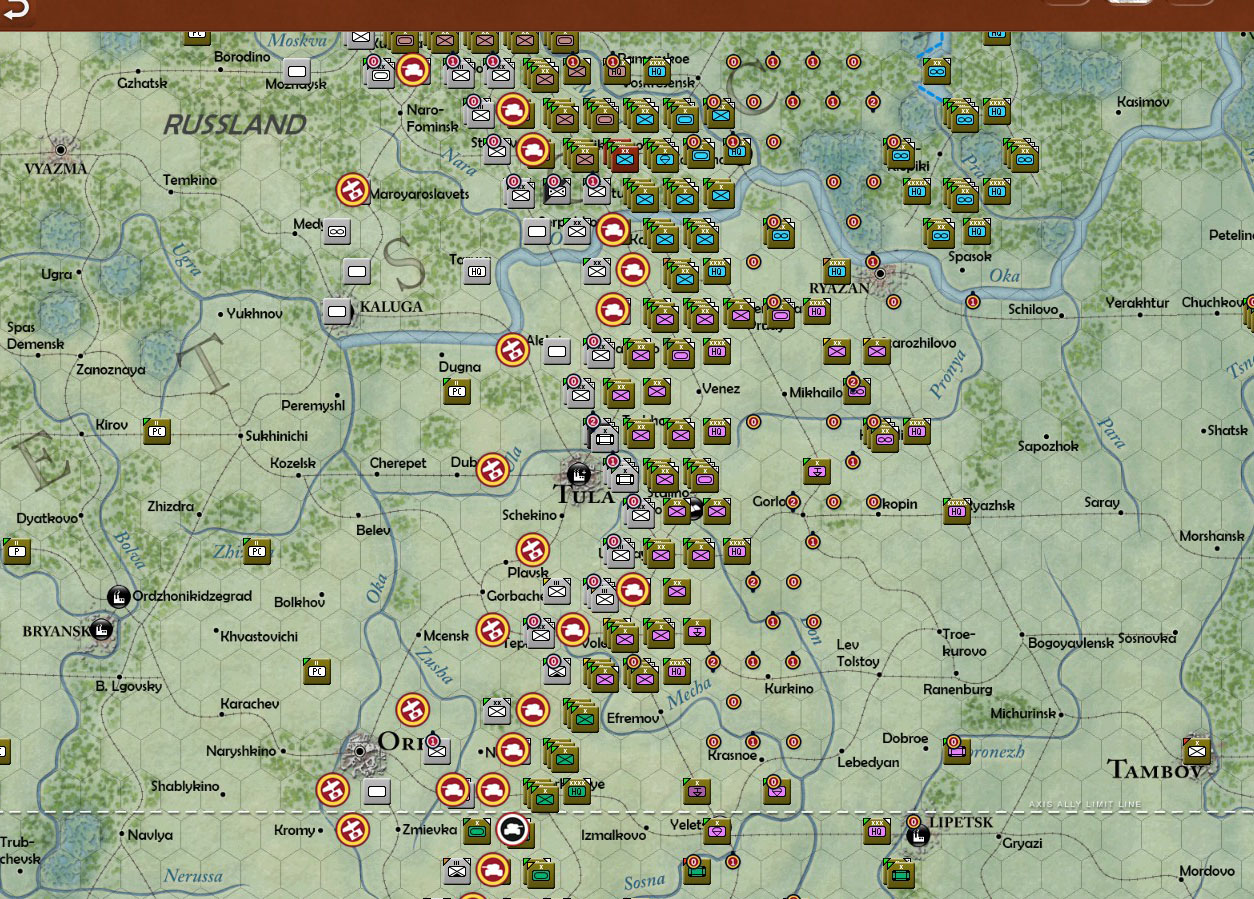Click the Yerakhtur town label

click(1137, 303)
